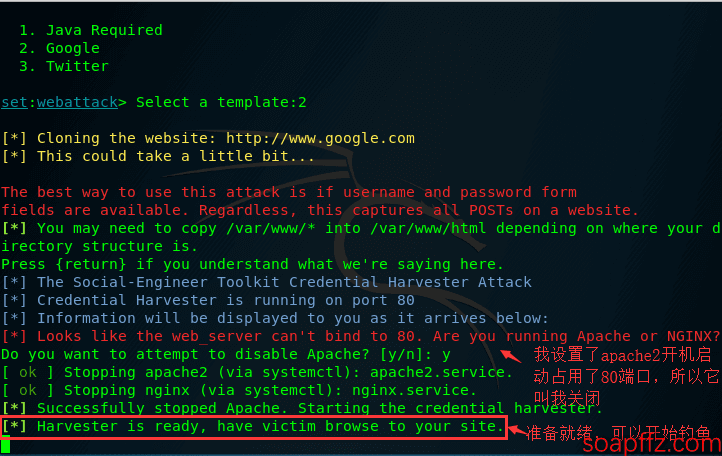722x456 pixels.
Task: Click the '[ ok ]' status for nginx
Action: coord(28,390)
